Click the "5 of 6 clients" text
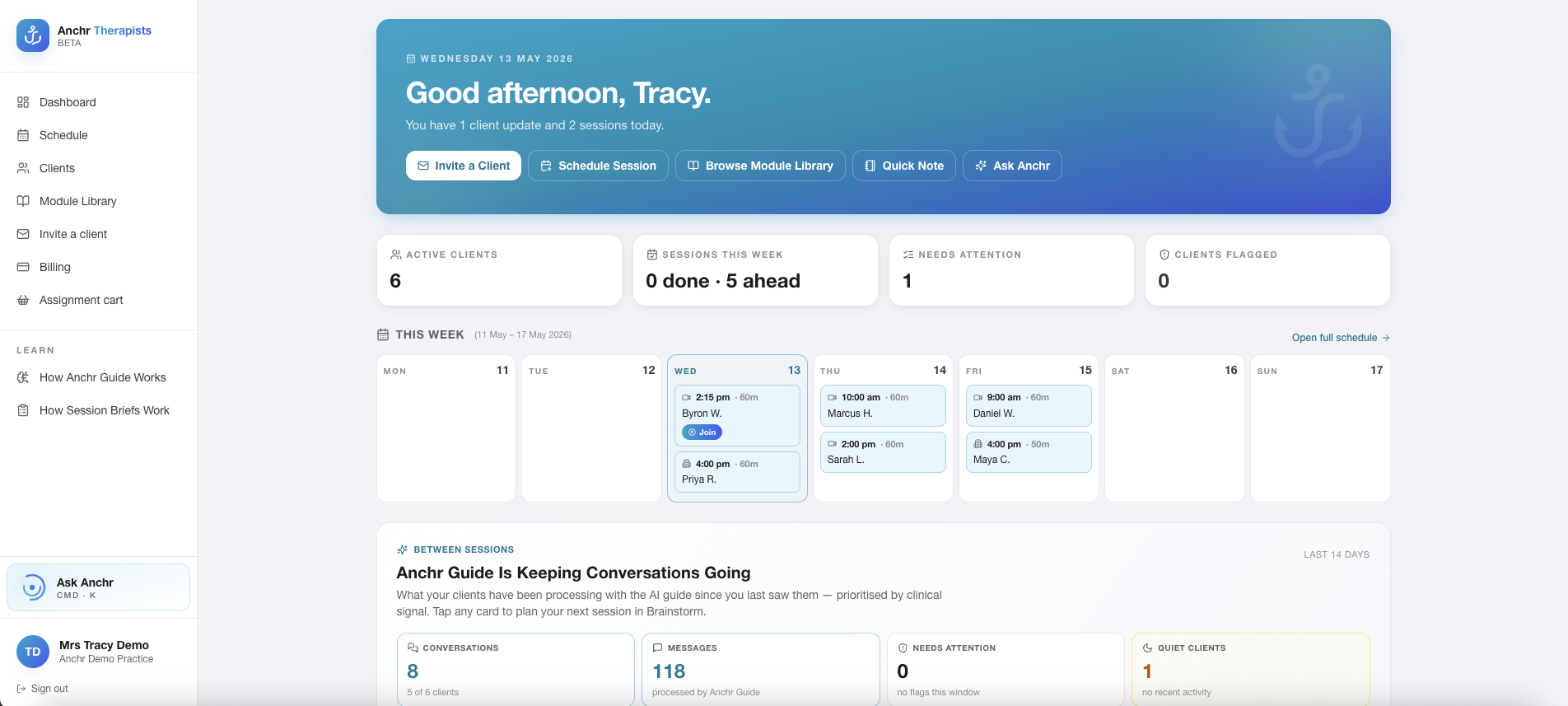 pyautogui.click(x=433, y=692)
